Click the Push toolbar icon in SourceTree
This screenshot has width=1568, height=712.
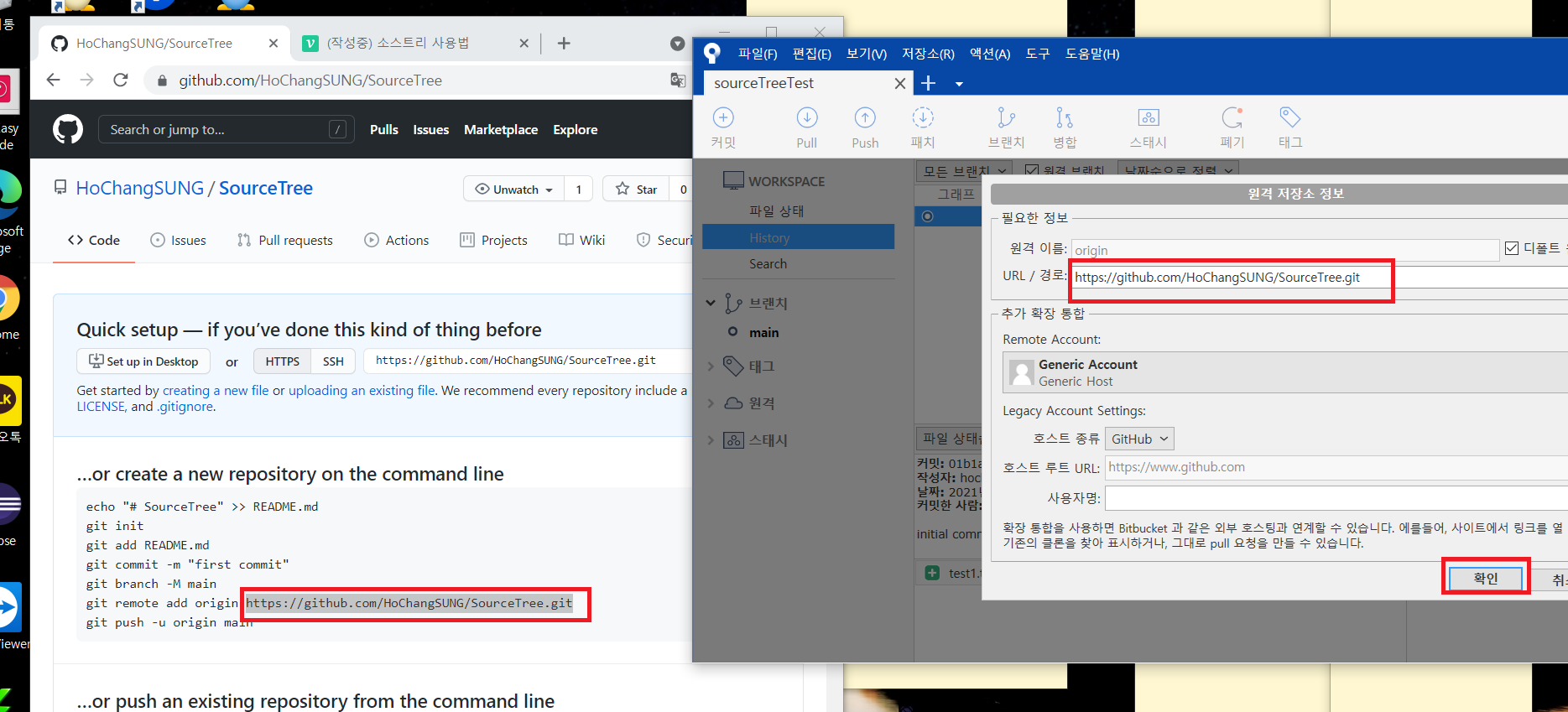(x=865, y=117)
